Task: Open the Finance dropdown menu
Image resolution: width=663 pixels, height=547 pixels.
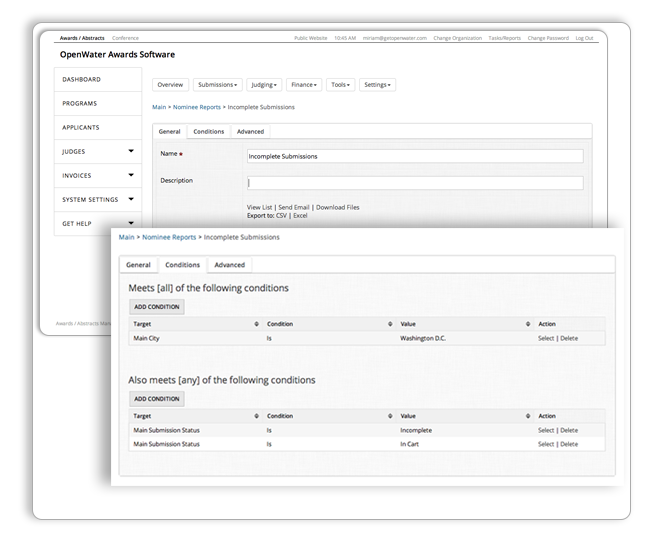Action: (304, 85)
